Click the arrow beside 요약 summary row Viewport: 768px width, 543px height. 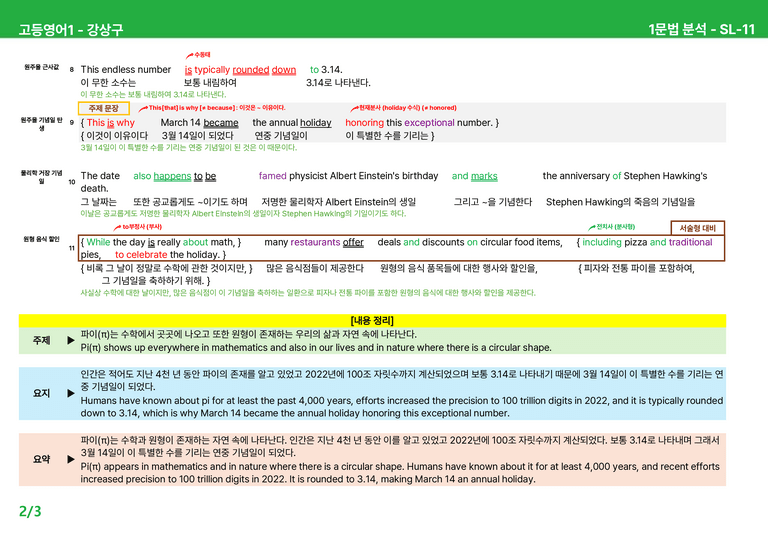tap(71, 459)
